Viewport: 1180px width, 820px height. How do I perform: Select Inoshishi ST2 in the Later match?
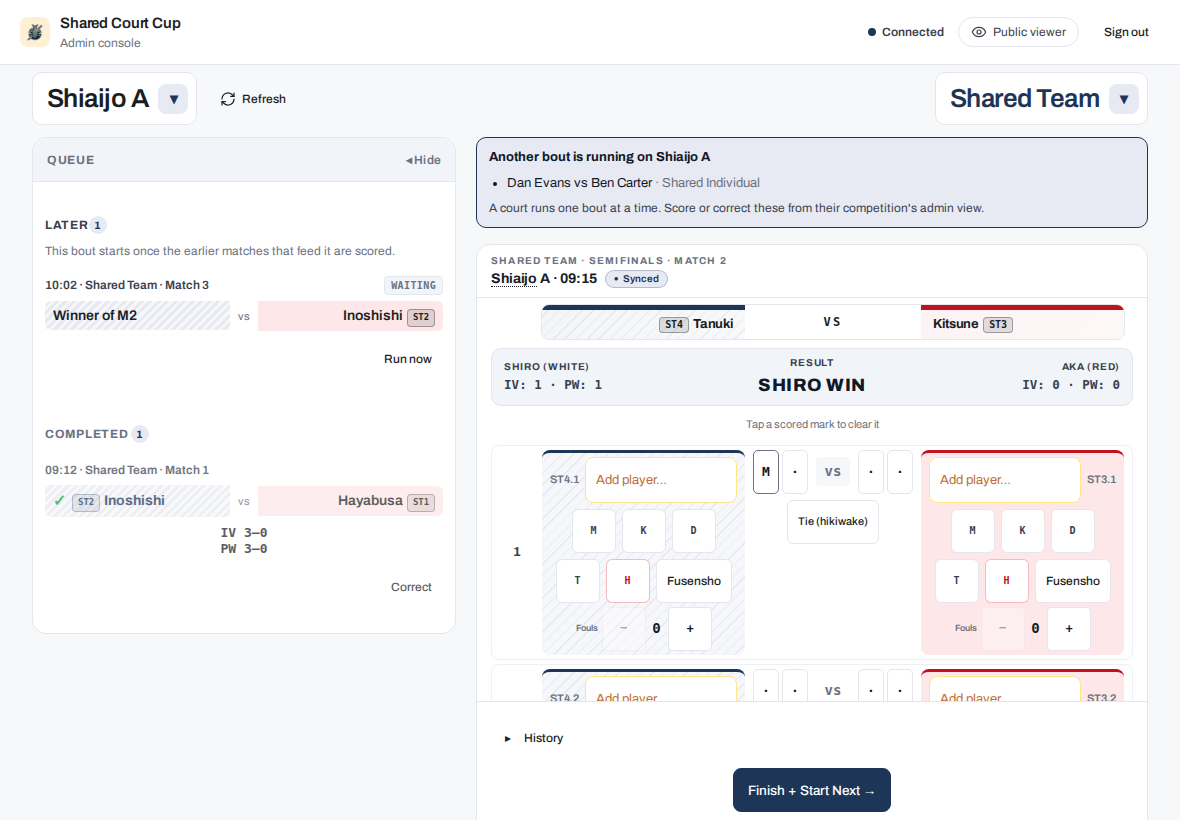(350, 316)
